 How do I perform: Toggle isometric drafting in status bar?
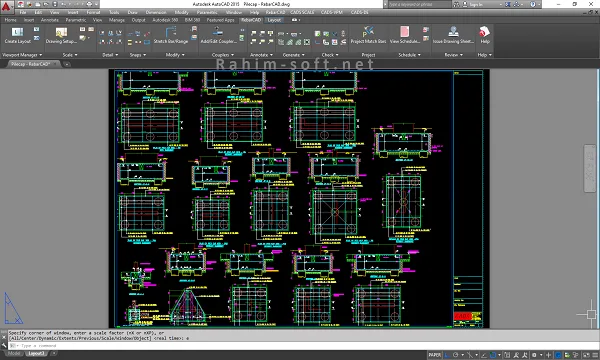click(x=470, y=355)
